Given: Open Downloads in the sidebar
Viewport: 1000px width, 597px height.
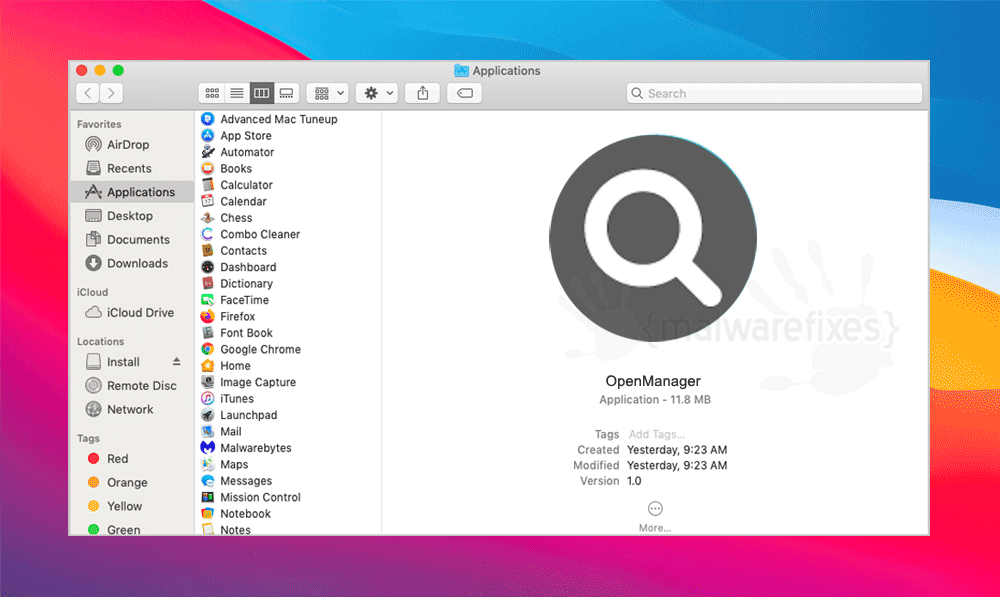Looking at the screenshot, I should (x=131, y=263).
